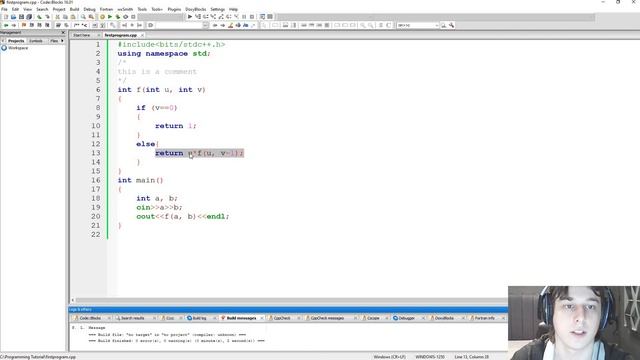640x360 pixels.
Task: Open the File menu
Action: coord(4,9)
